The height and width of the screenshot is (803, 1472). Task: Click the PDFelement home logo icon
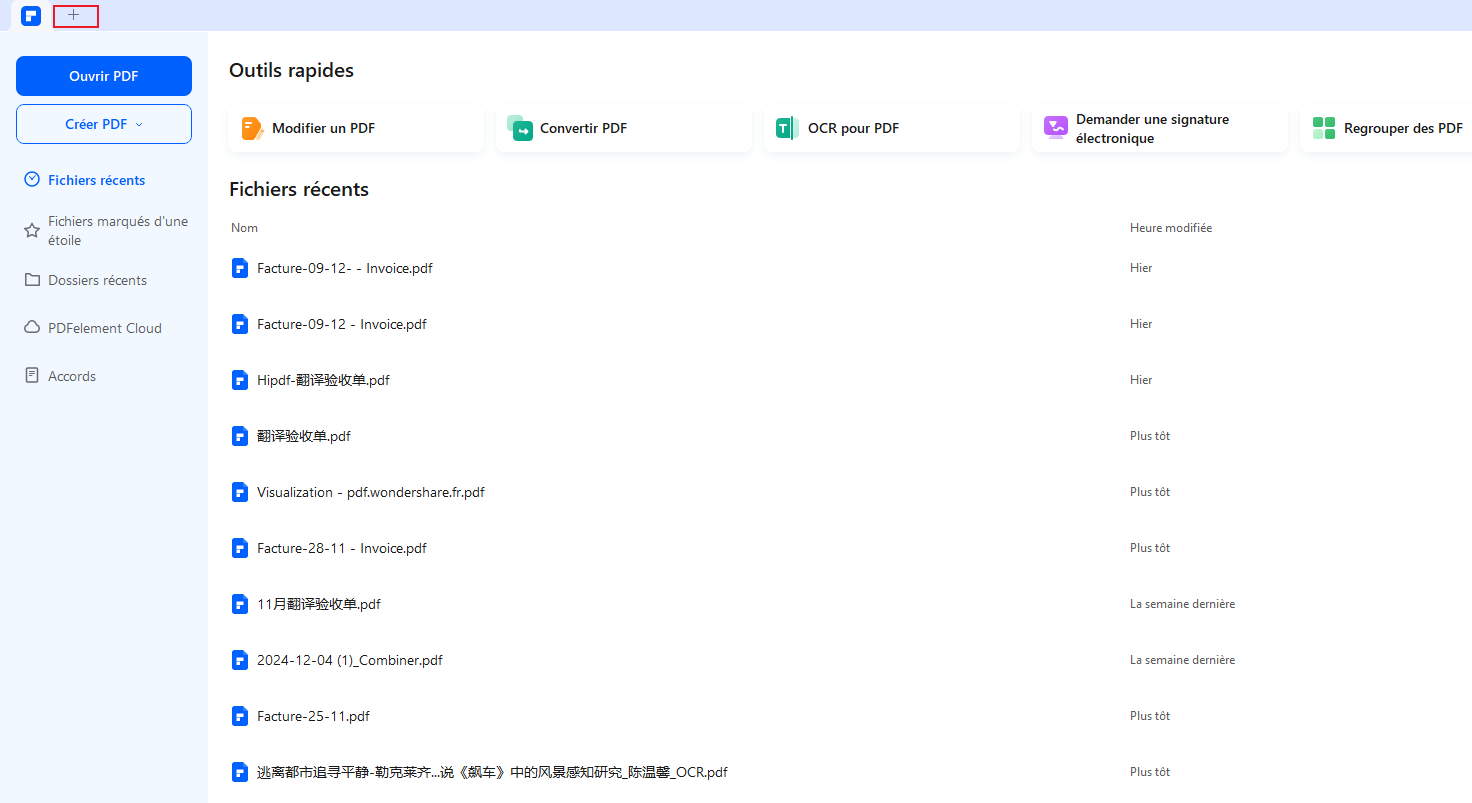coord(31,16)
